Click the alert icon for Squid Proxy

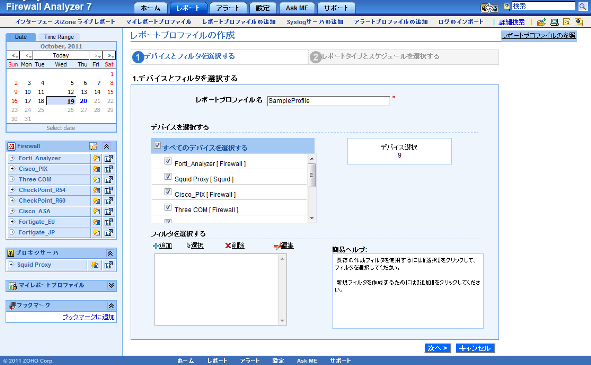(x=95, y=265)
